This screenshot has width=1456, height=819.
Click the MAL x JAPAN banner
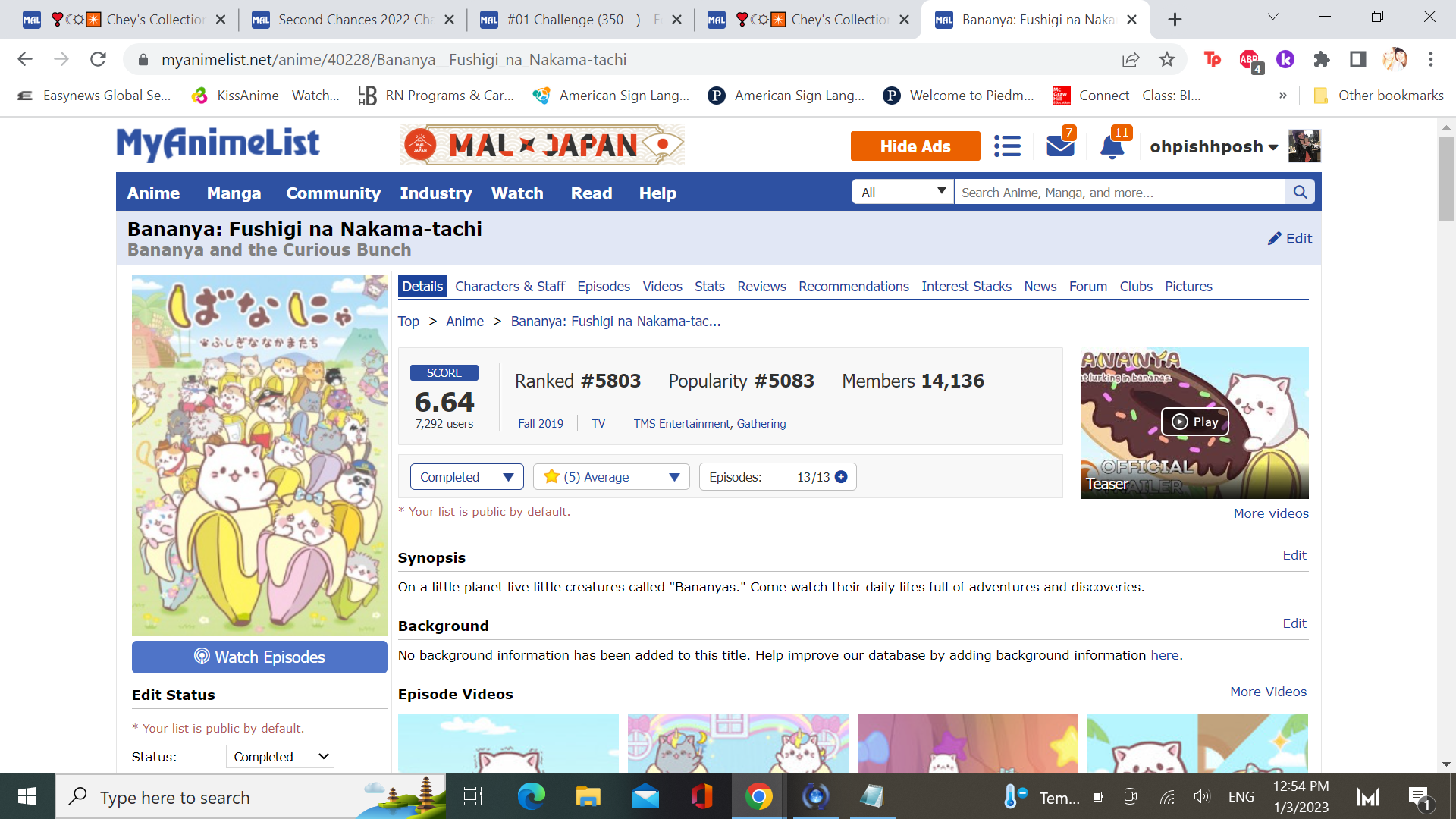pyautogui.click(x=542, y=145)
